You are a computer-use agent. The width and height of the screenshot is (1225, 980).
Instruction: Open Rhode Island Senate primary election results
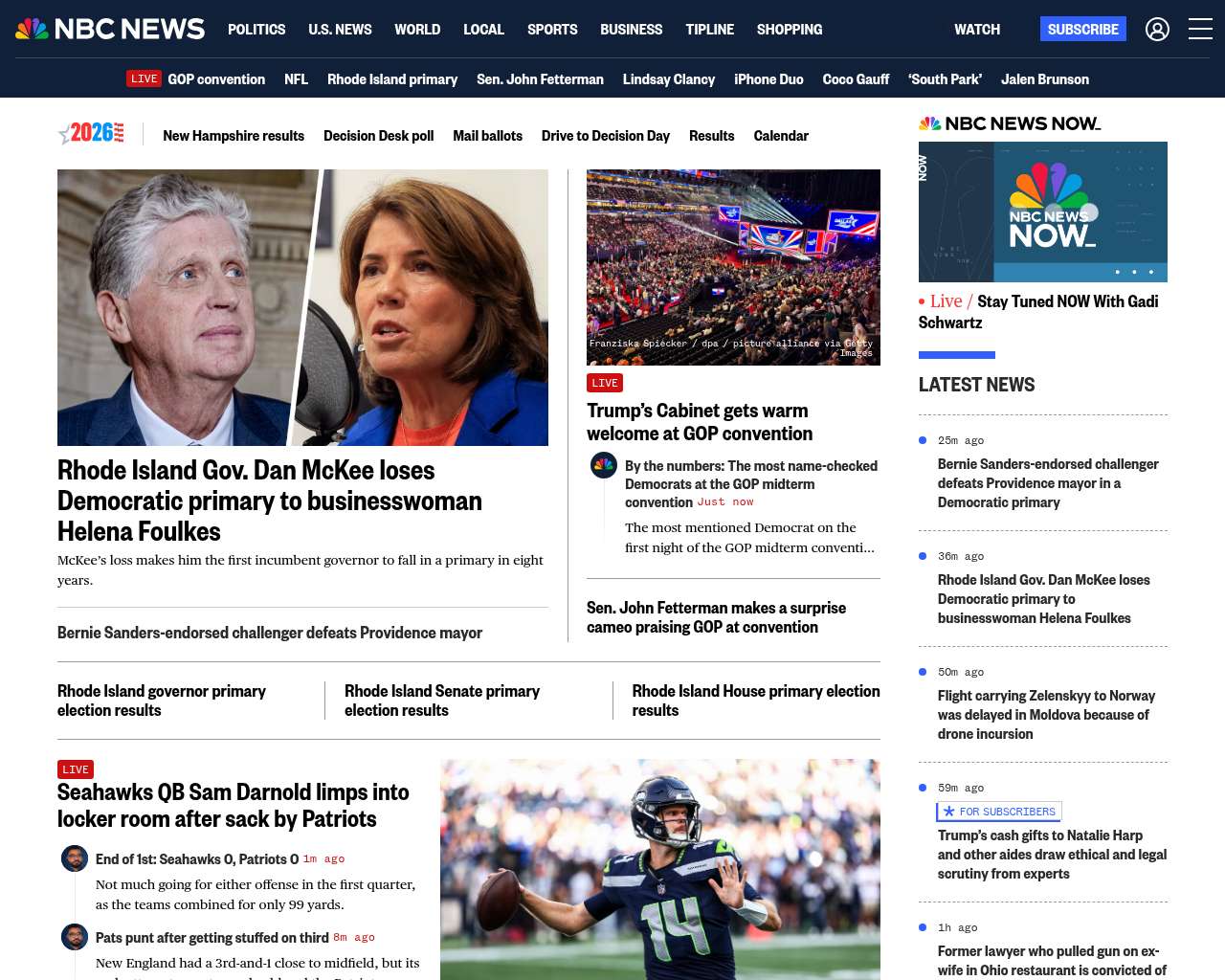[x=442, y=701]
